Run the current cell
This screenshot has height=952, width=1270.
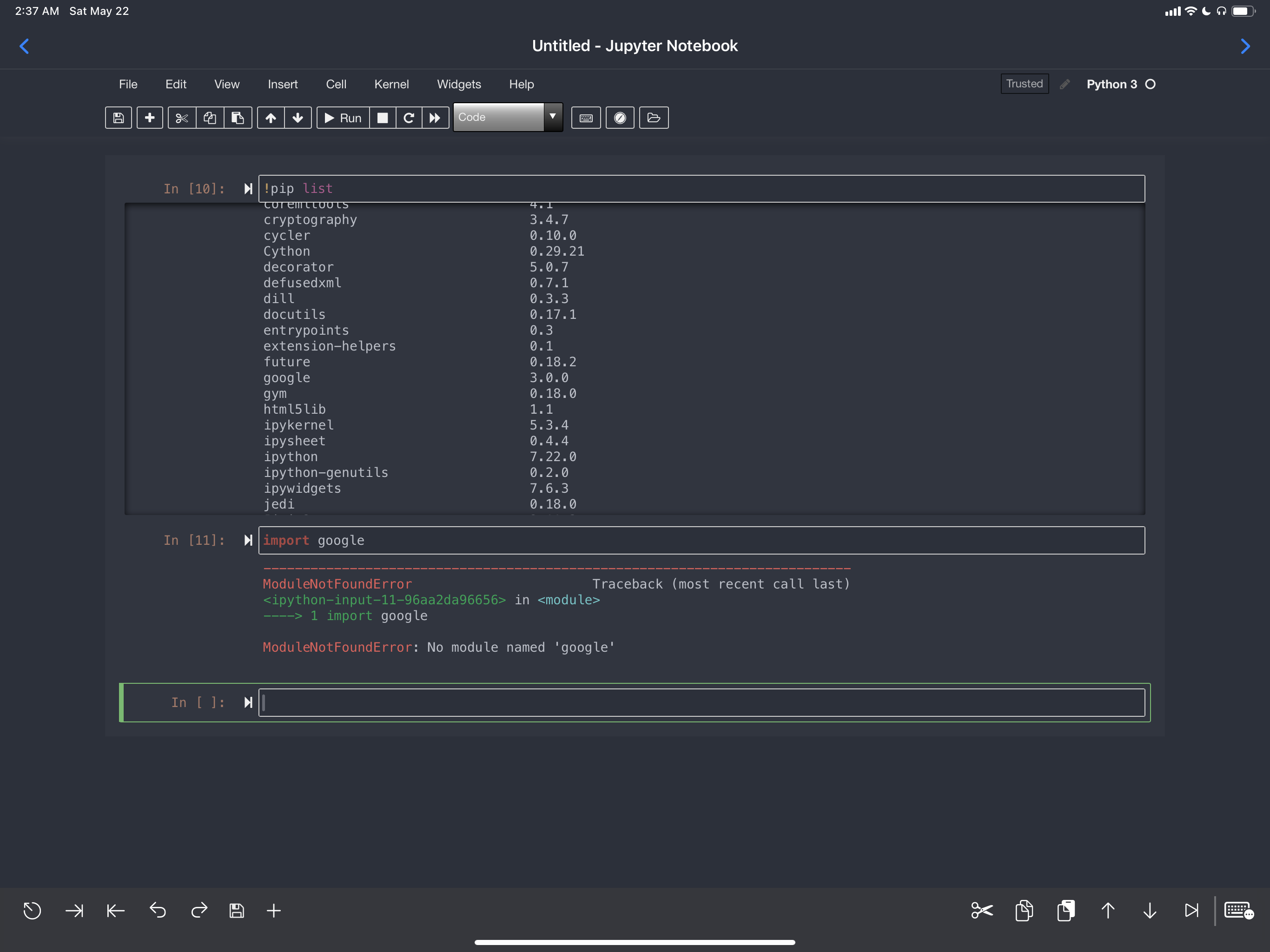coord(344,118)
